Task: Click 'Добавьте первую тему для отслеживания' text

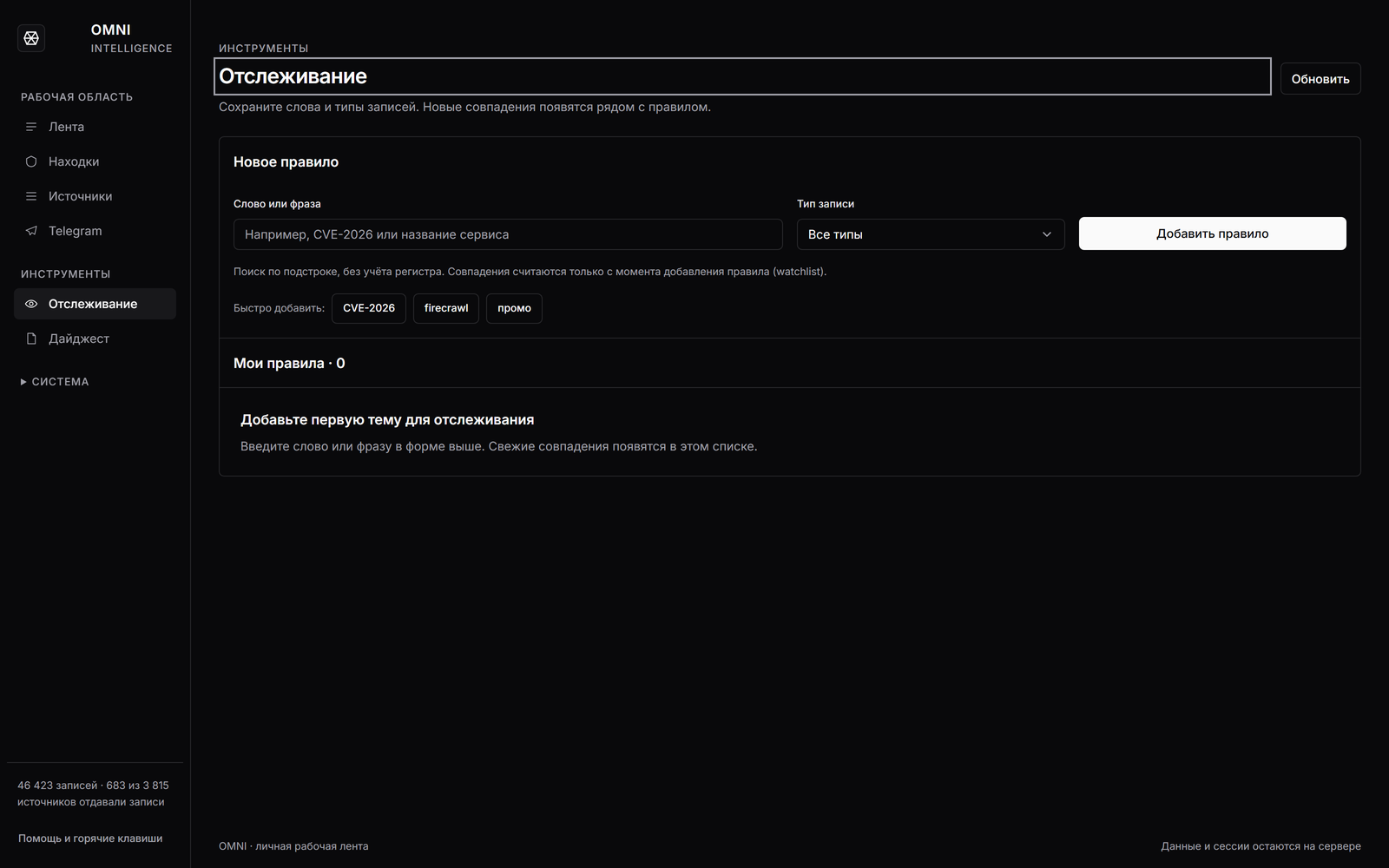Action: click(x=387, y=420)
